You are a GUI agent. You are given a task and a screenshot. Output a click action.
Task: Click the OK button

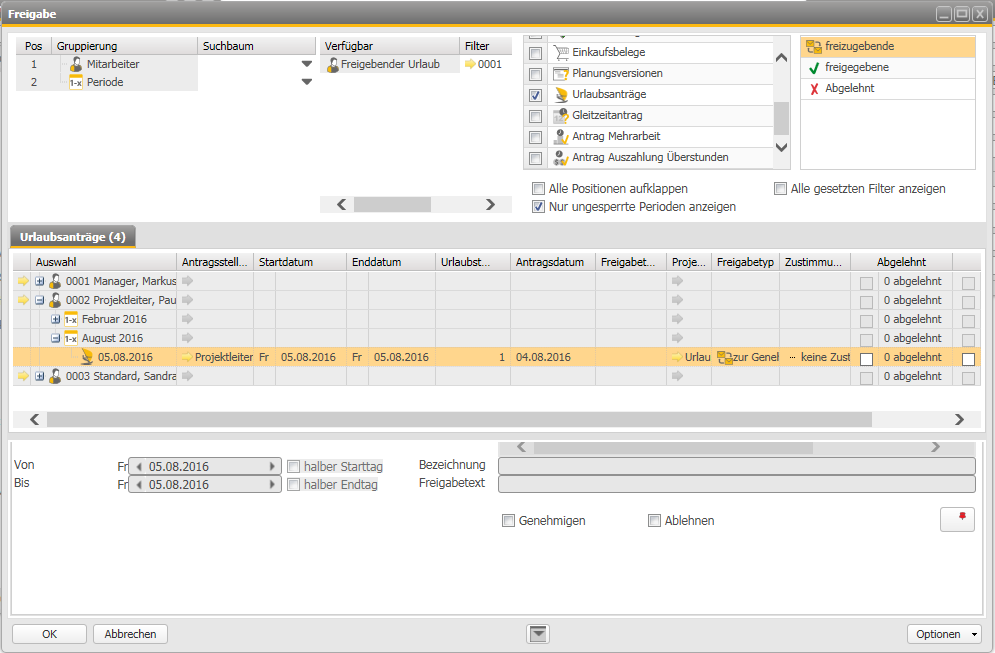point(49,633)
